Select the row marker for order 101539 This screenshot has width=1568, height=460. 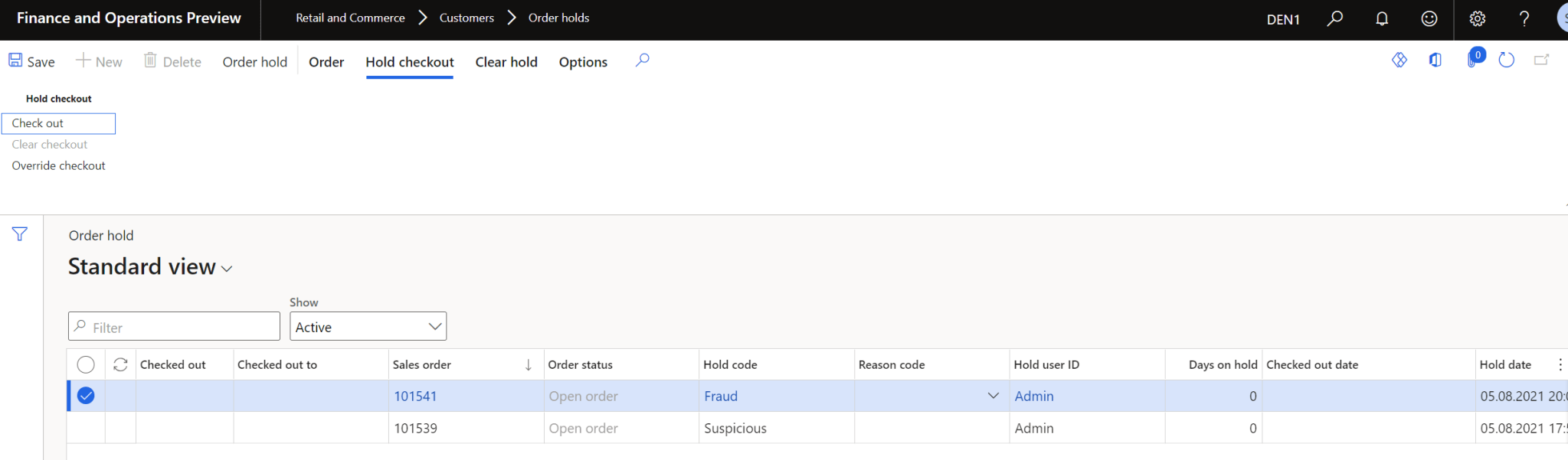[x=86, y=428]
